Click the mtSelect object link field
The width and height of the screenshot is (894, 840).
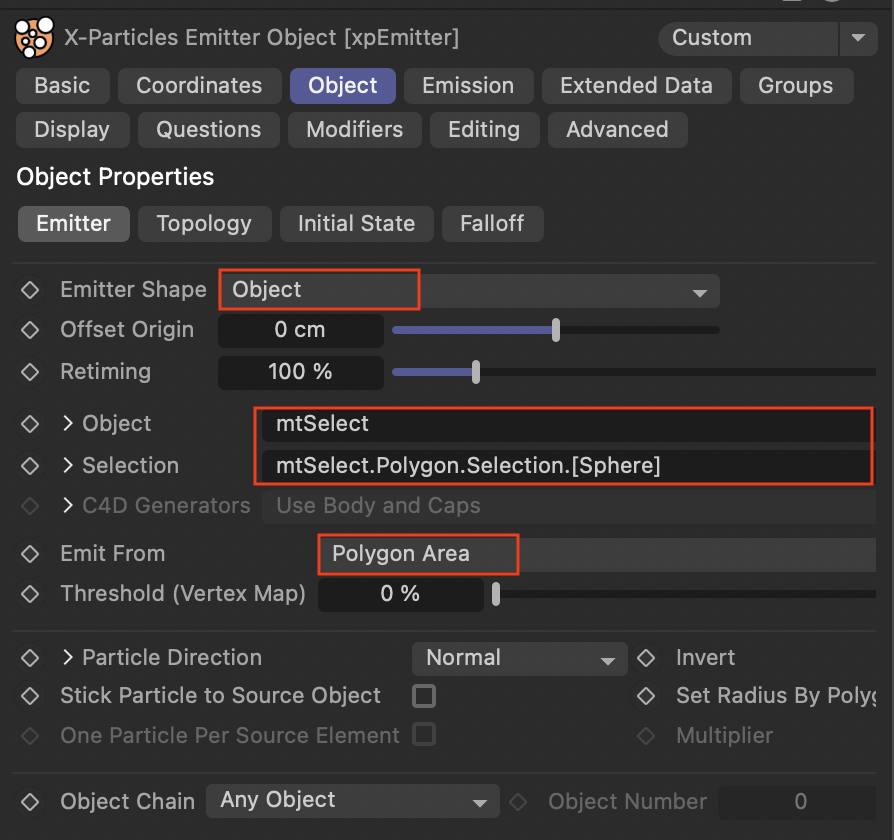pyautogui.click(x=568, y=424)
